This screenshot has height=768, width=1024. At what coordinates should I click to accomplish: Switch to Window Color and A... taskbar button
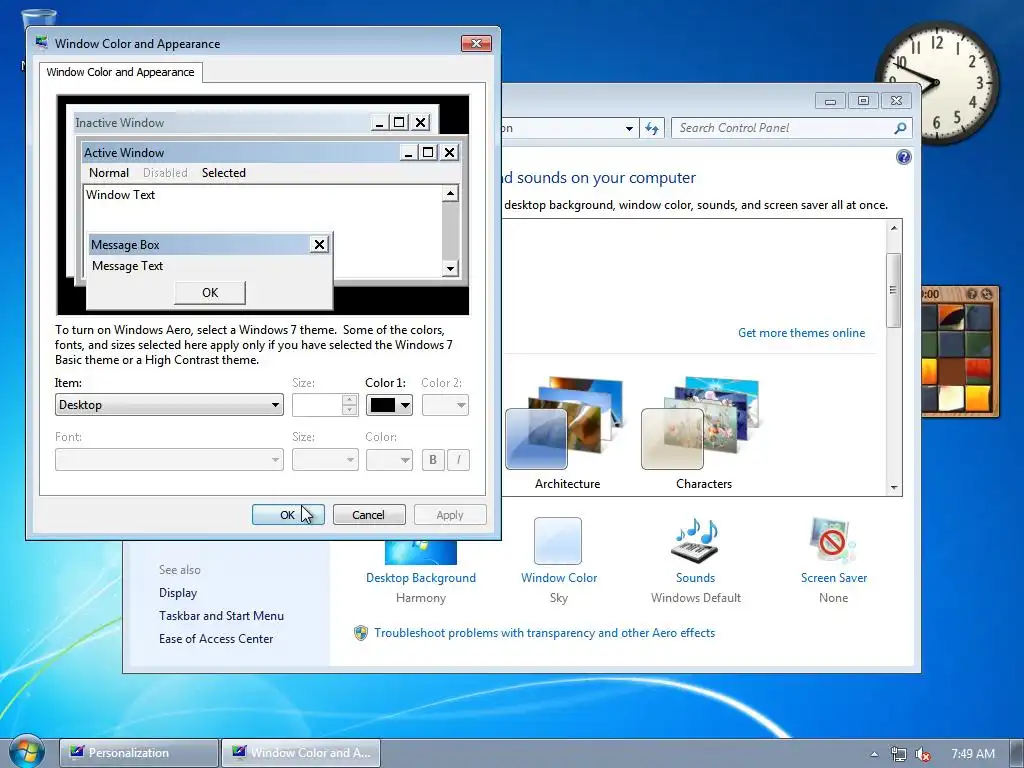click(300, 753)
